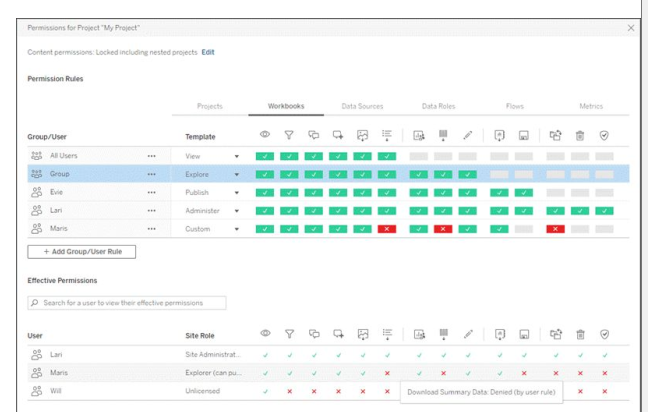Click the pencil icon in Effective Permissions header

click(468, 334)
